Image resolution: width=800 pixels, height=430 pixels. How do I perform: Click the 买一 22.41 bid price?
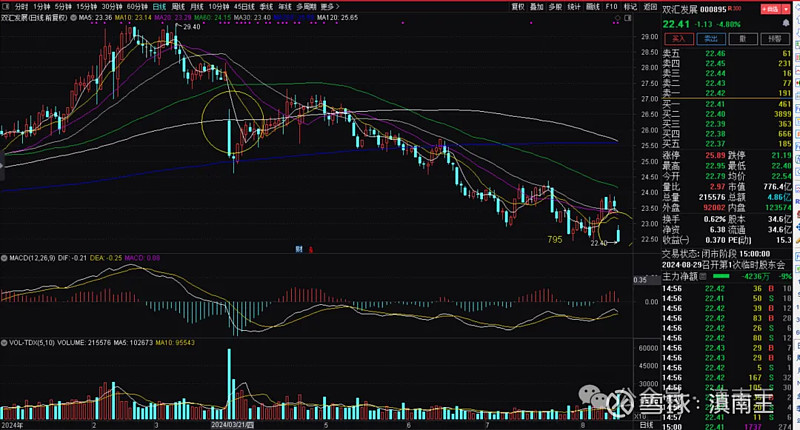pos(715,104)
